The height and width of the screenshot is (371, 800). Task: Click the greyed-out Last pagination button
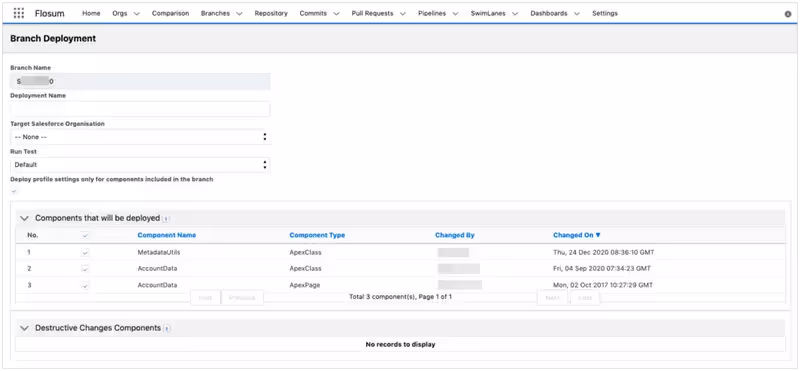click(x=585, y=298)
